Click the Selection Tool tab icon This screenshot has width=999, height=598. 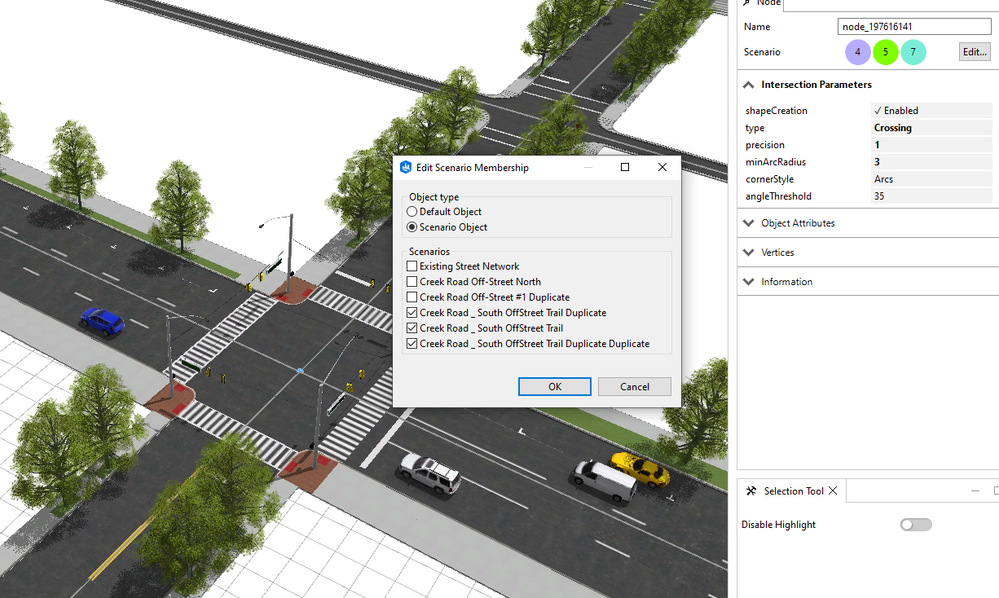(x=751, y=490)
